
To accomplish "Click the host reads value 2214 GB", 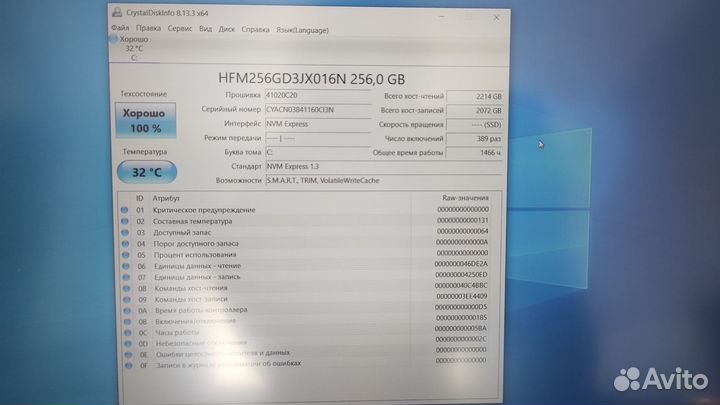I will [475, 96].
